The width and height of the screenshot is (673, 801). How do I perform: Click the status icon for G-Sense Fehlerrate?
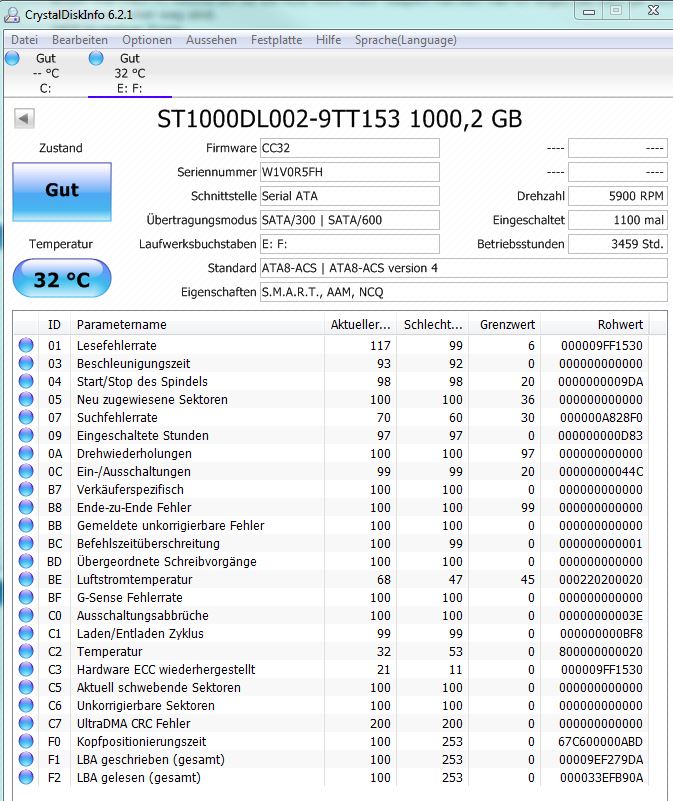click(26, 597)
